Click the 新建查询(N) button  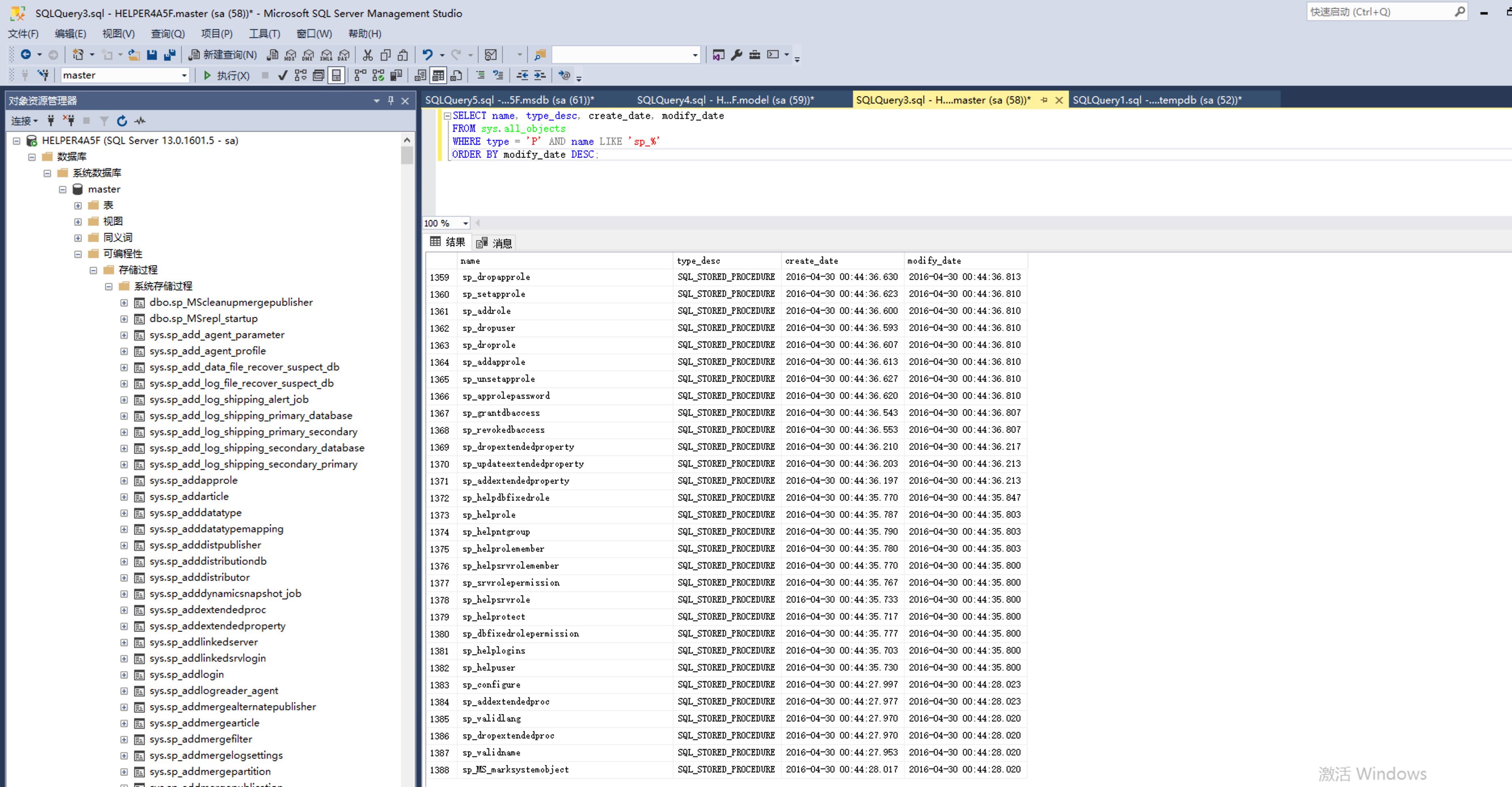[222, 55]
